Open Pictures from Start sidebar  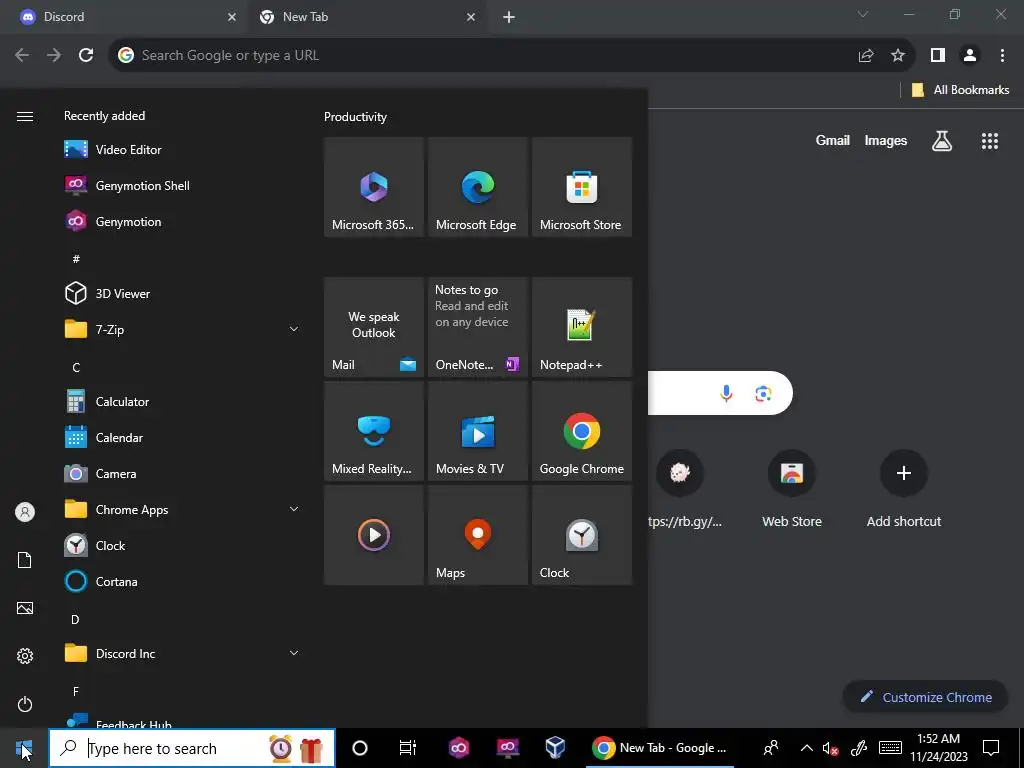(25, 608)
